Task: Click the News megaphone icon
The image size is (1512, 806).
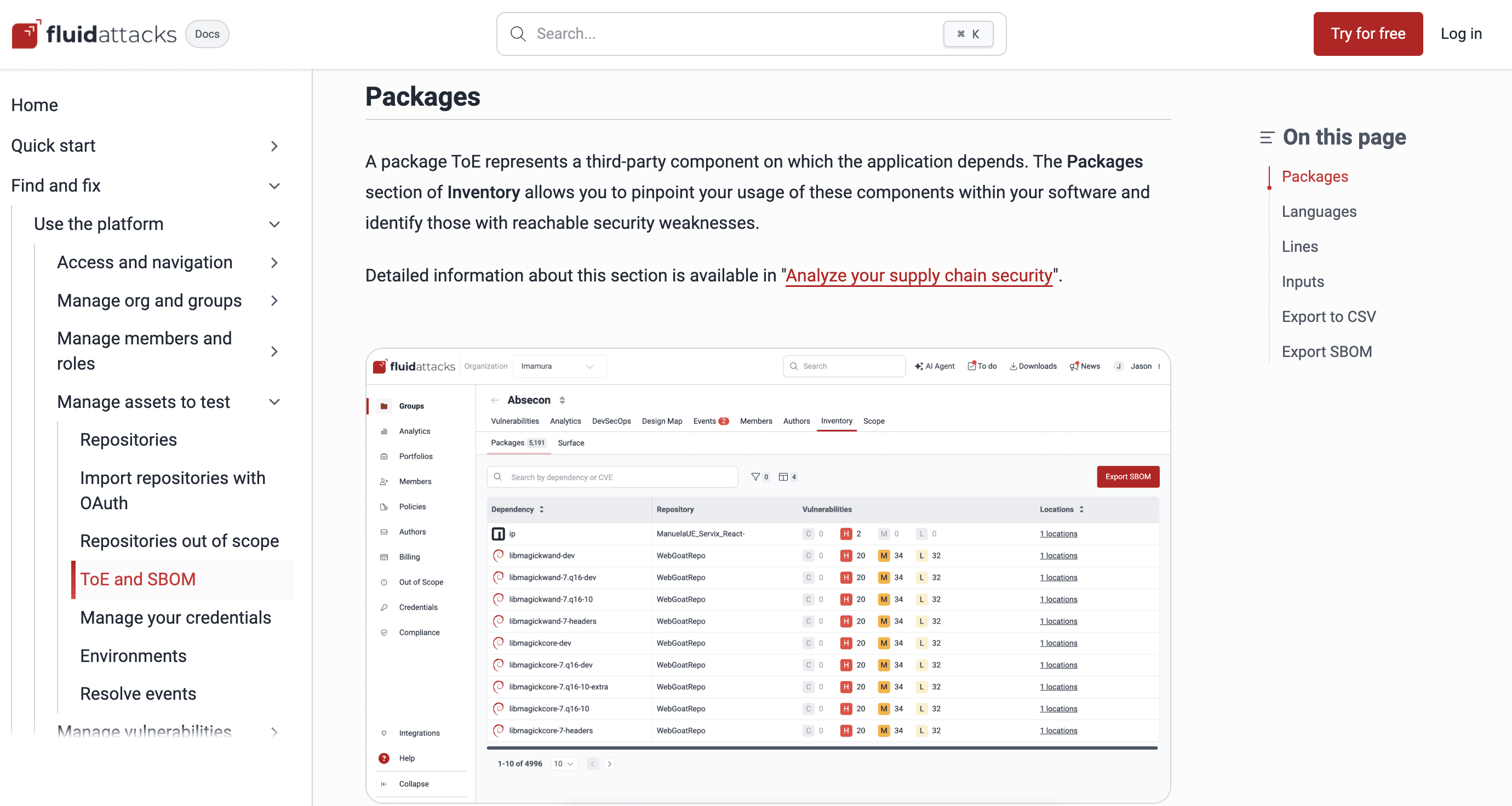Action: (x=1074, y=365)
